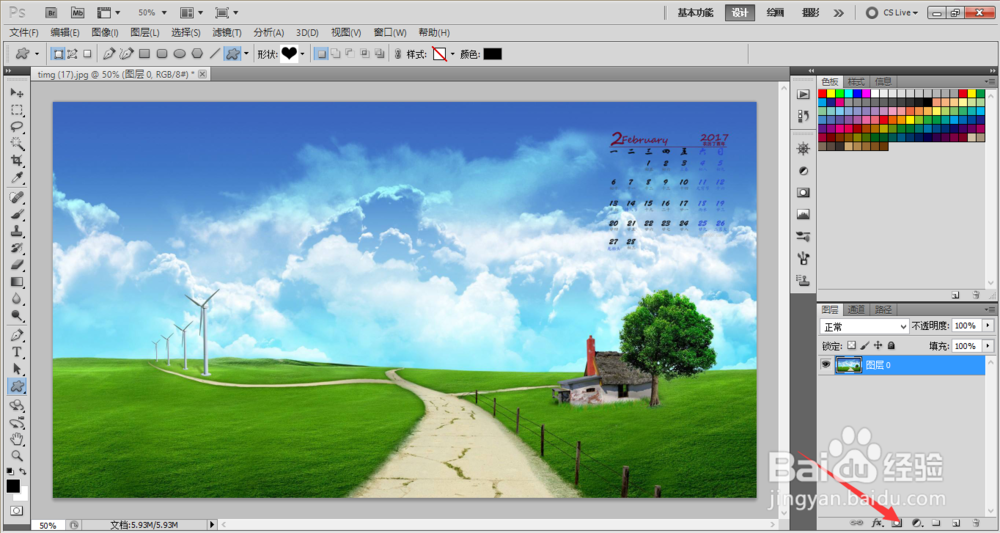Open the 窗口(W) menu
This screenshot has width=1000, height=533.
(x=390, y=33)
